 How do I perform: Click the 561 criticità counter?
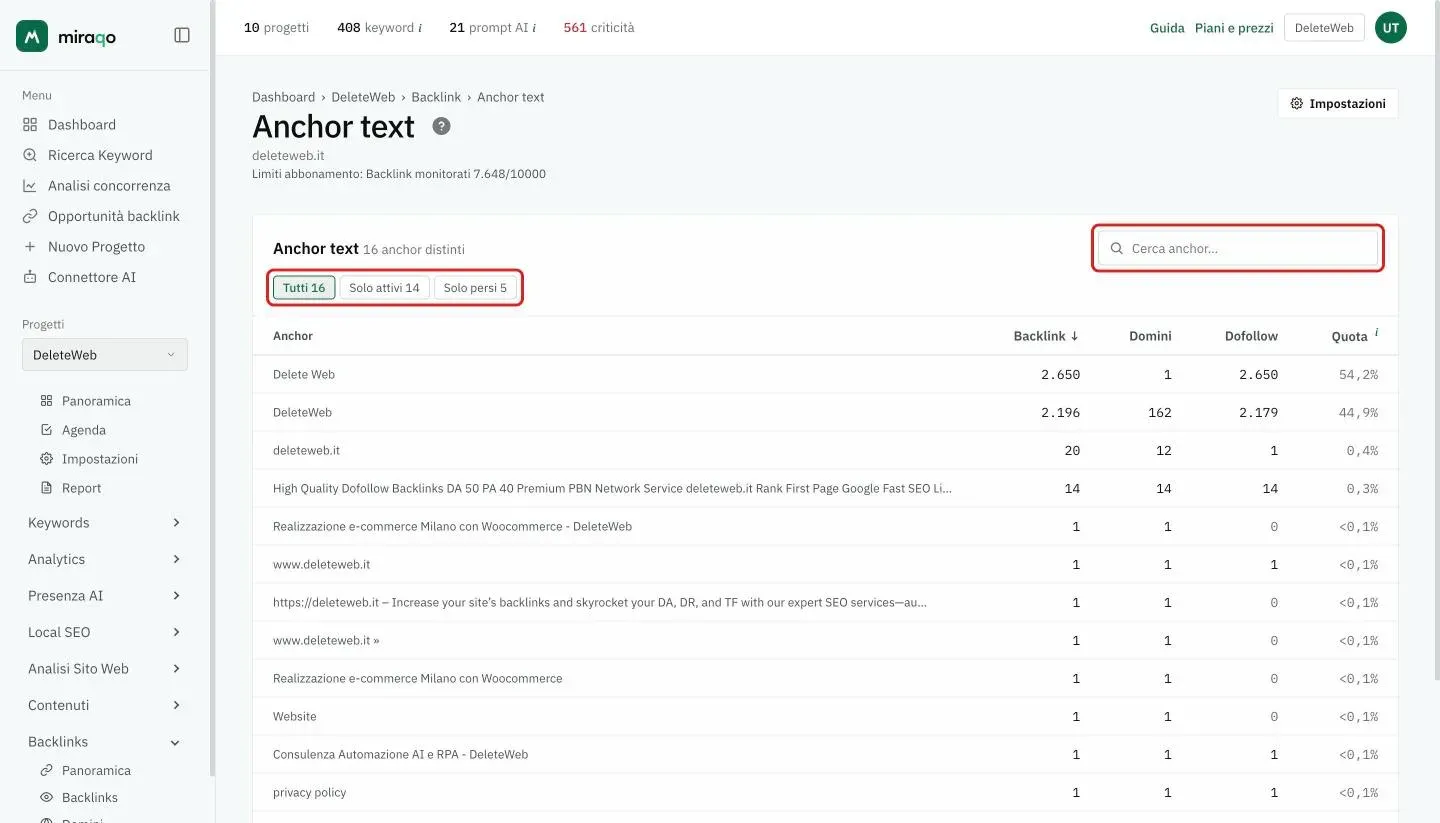[x=599, y=28]
